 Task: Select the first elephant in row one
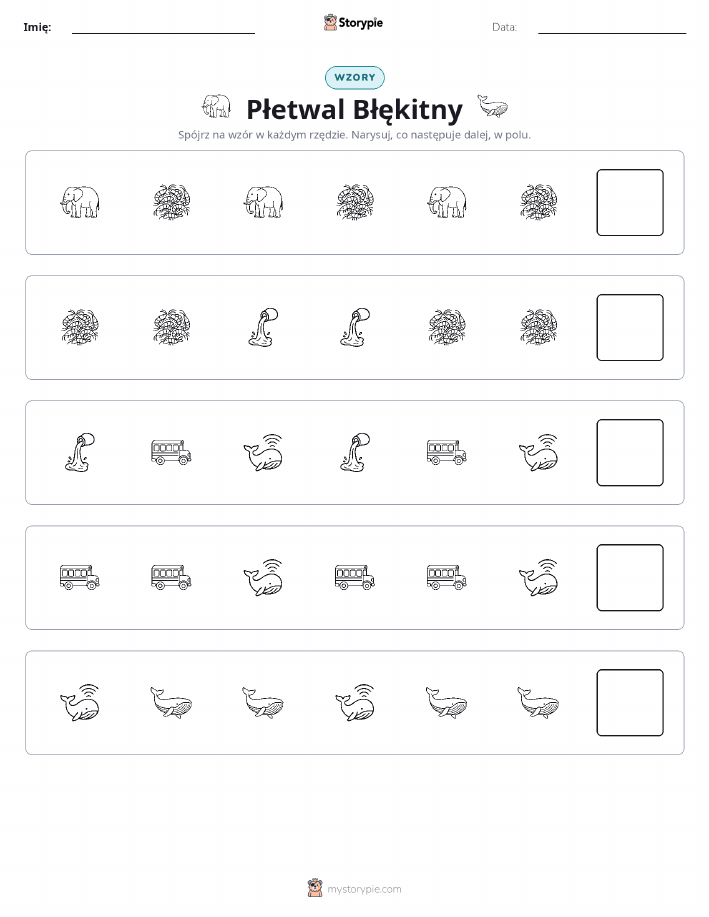point(80,202)
